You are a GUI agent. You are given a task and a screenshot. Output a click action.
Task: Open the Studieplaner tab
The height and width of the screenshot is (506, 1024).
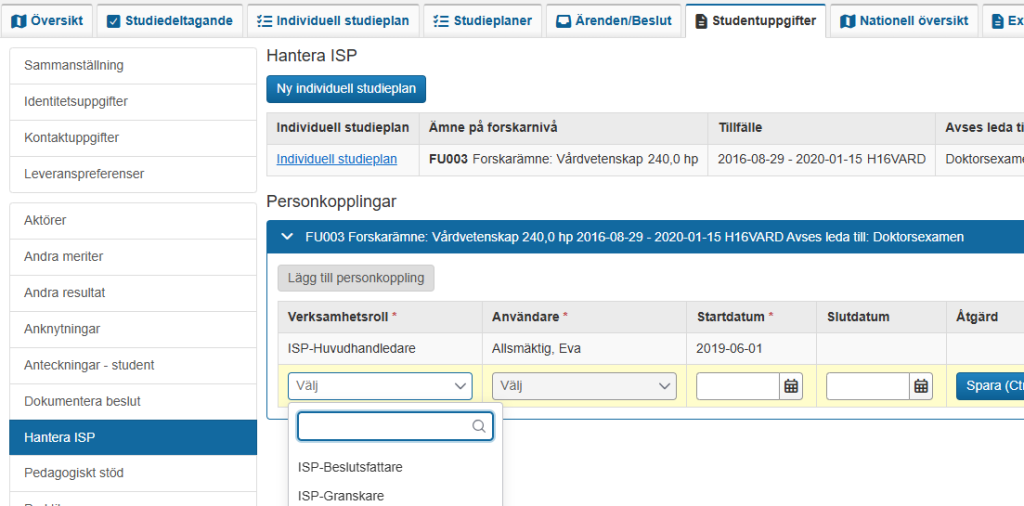pos(482,21)
